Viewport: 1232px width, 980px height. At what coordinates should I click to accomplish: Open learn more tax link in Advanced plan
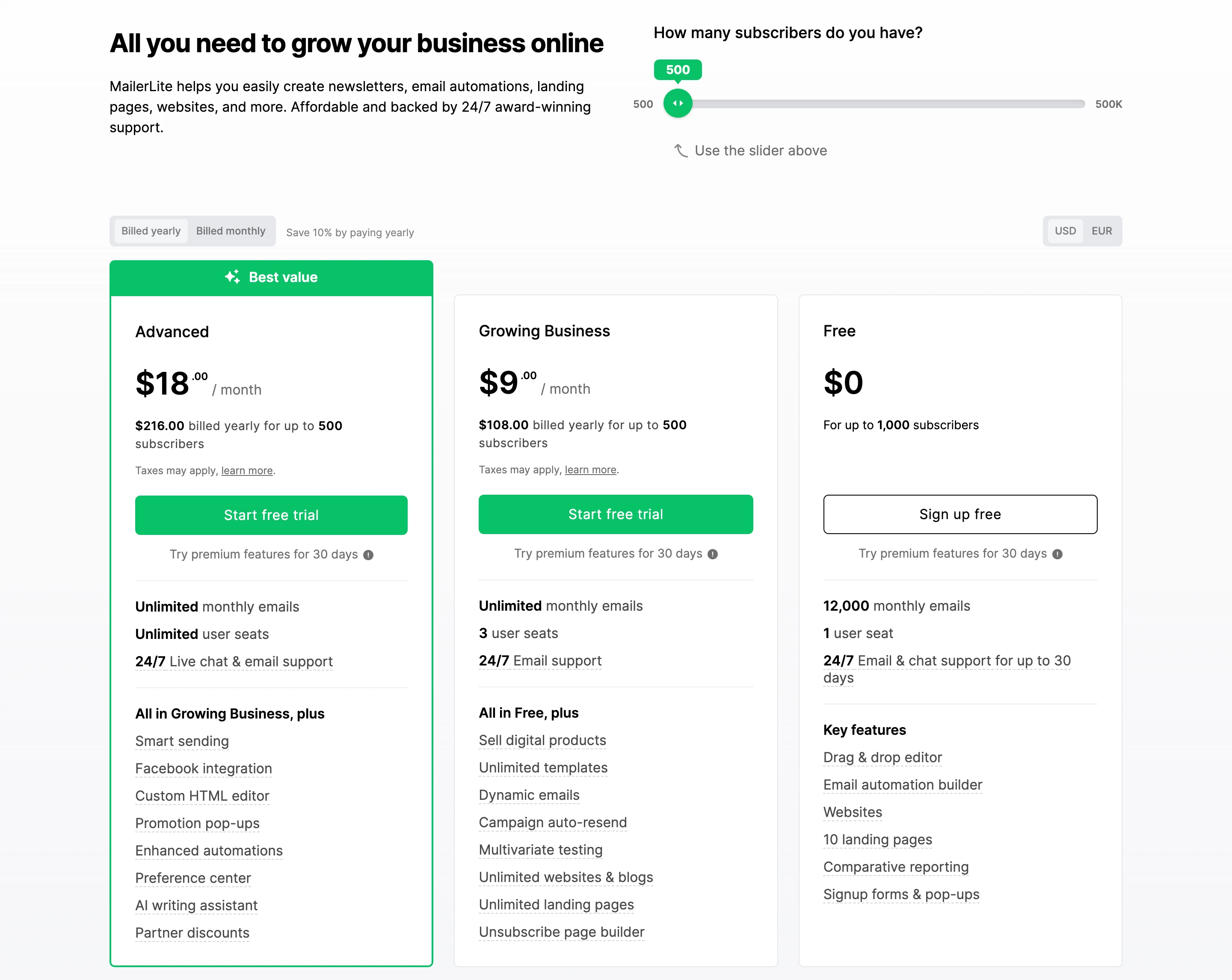[247, 471]
